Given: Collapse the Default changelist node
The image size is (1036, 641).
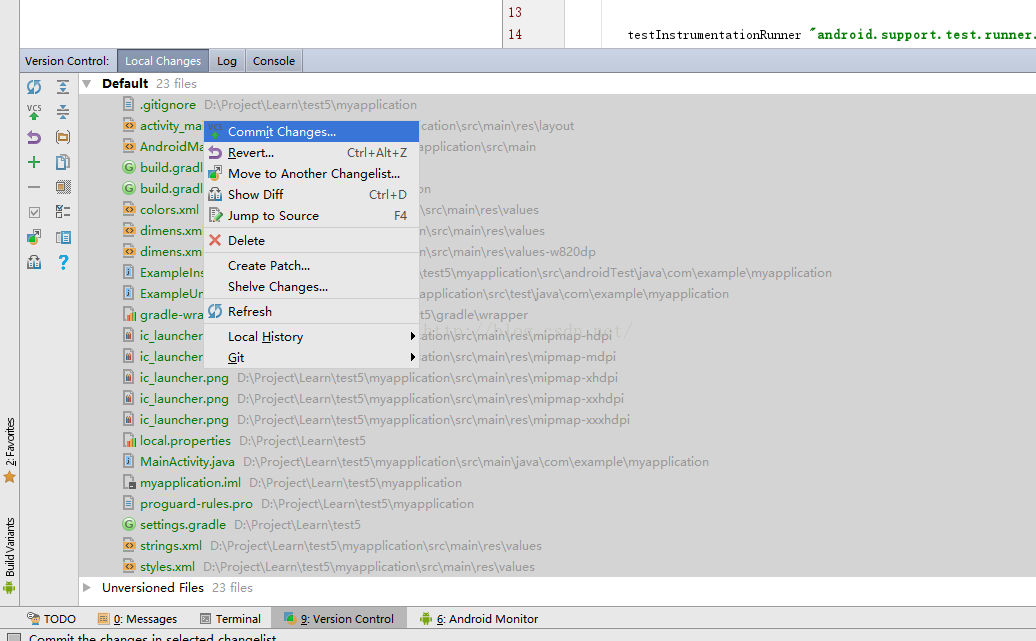Looking at the screenshot, I should tap(87, 84).
